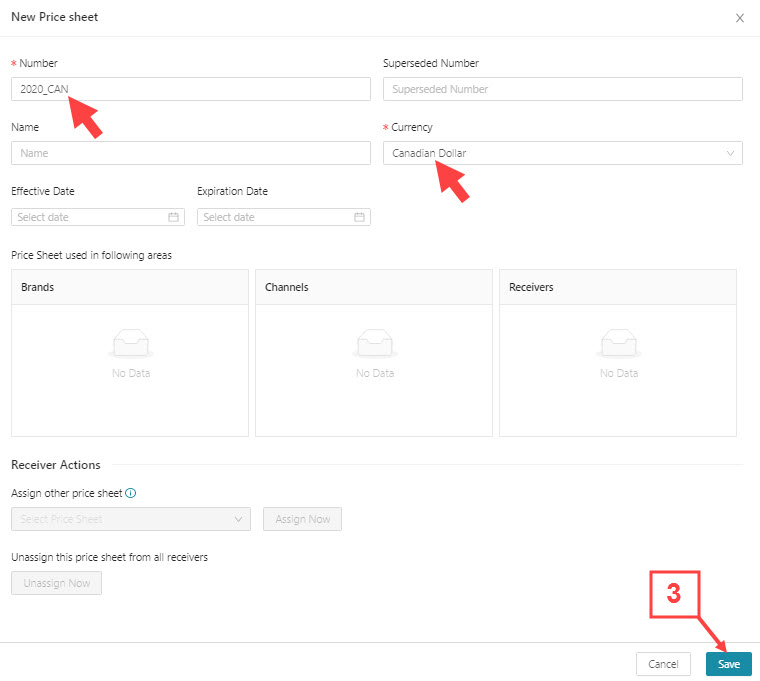Click the Number input field
Screen dimensions: 760x681
[x=190, y=89]
